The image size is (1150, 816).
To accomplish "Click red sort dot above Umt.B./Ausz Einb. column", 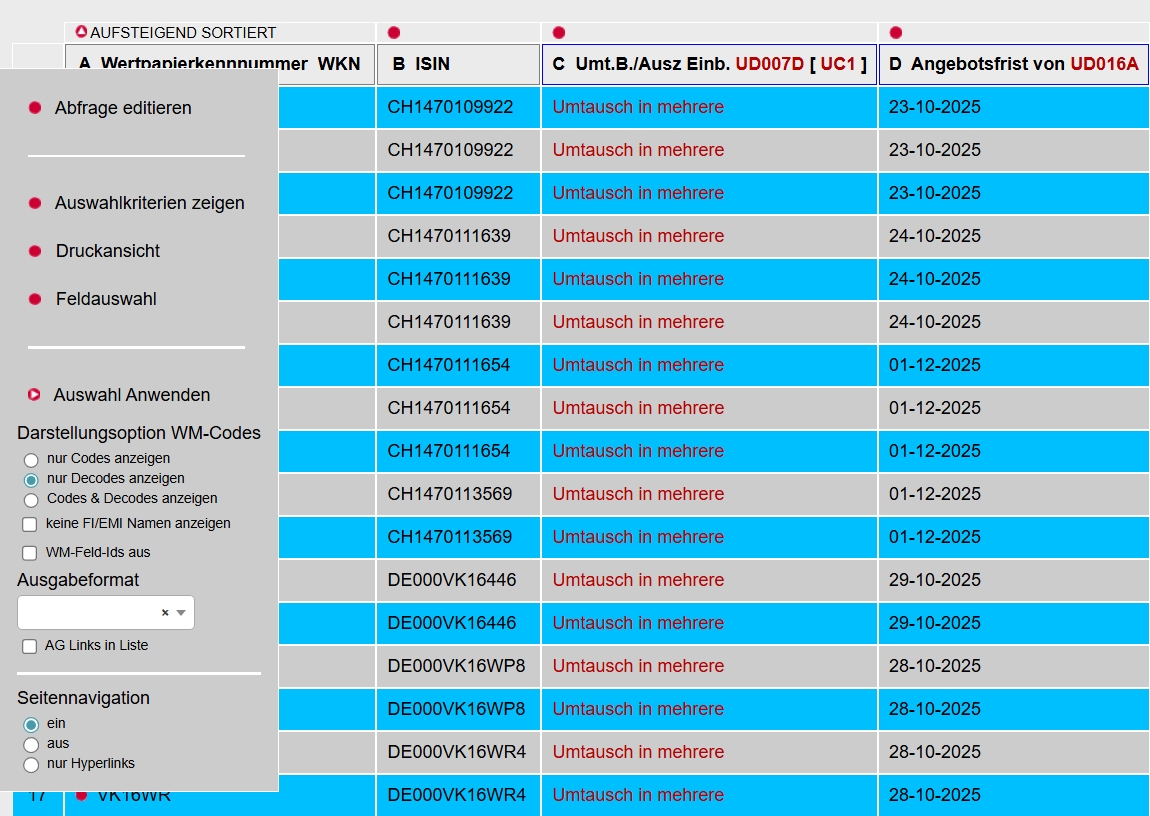I will (559, 33).
